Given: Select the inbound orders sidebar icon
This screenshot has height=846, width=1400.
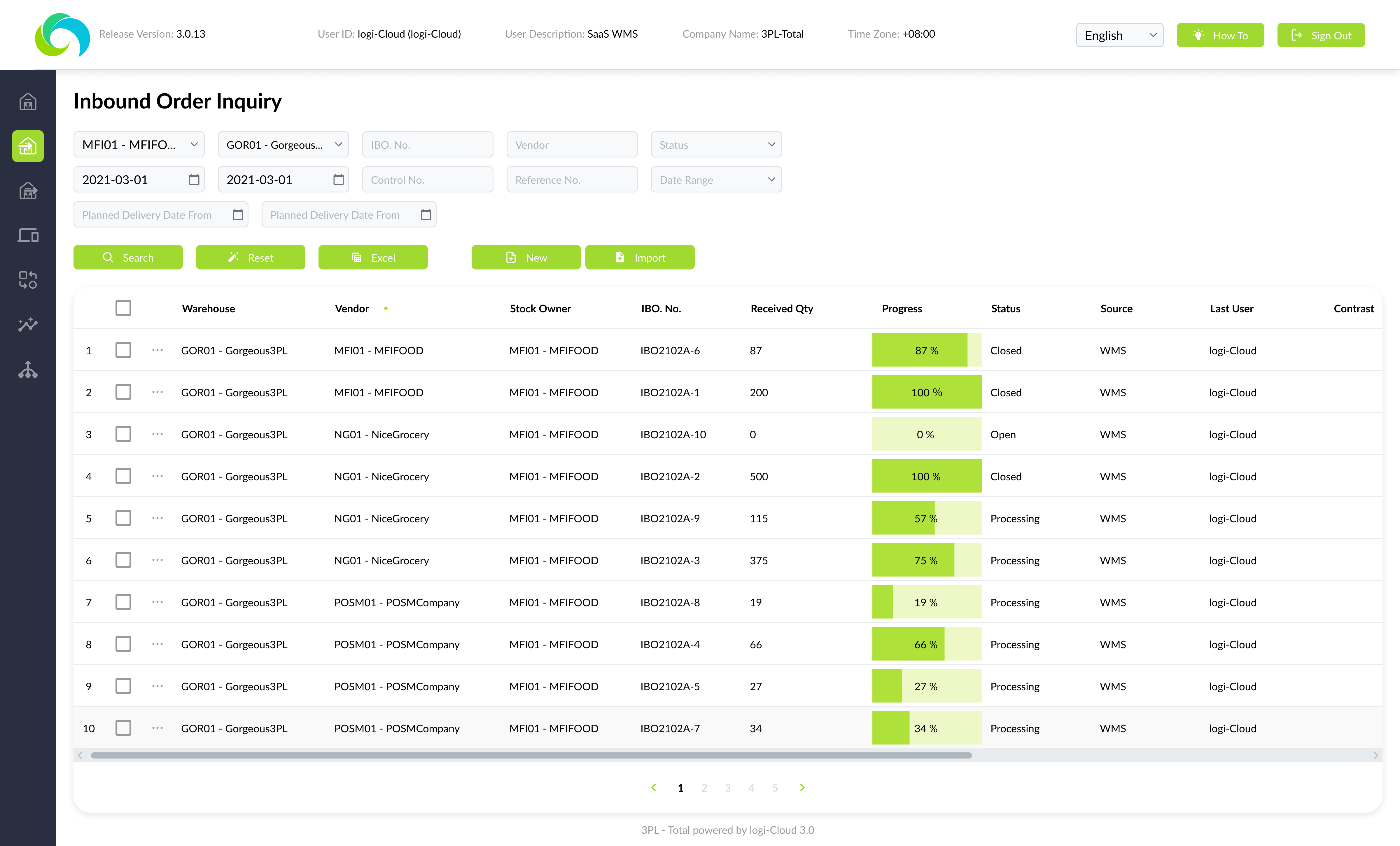Looking at the screenshot, I should (27, 146).
